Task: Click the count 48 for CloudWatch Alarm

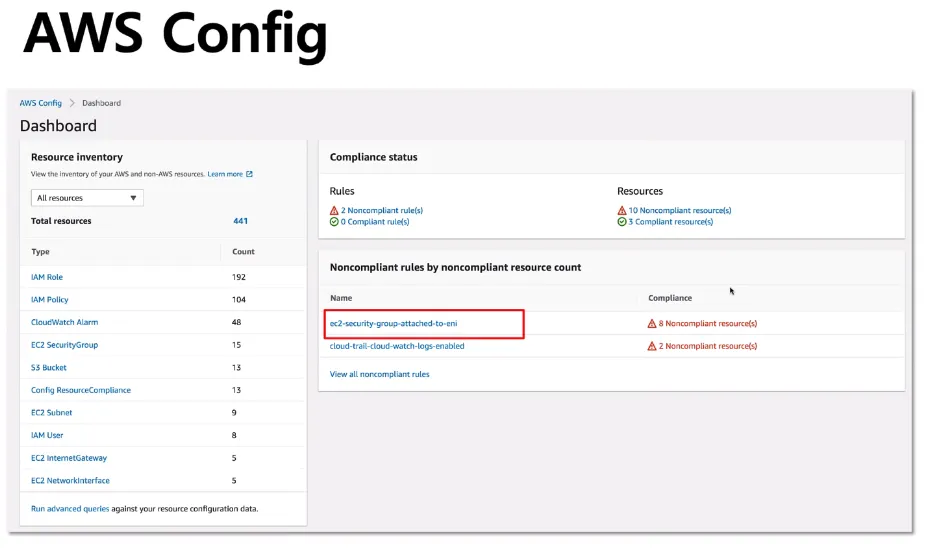Action: click(x=236, y=322)
